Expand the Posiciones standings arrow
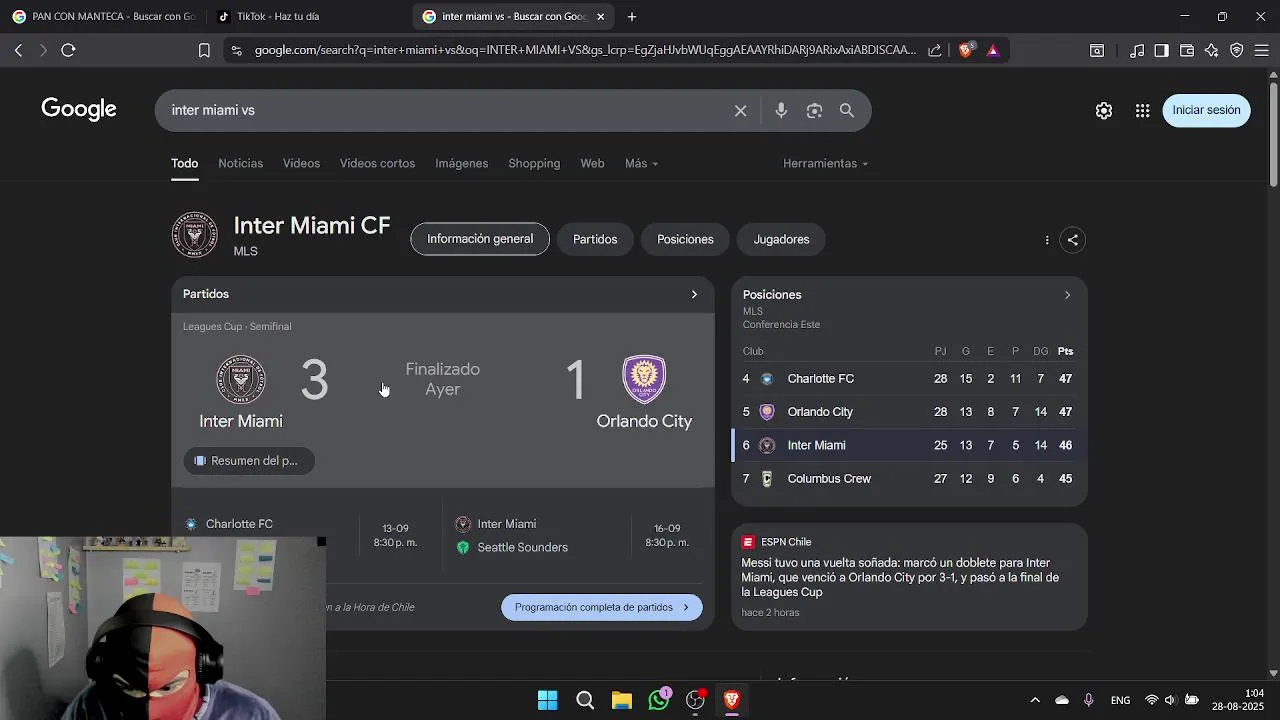 [1067, 295]
